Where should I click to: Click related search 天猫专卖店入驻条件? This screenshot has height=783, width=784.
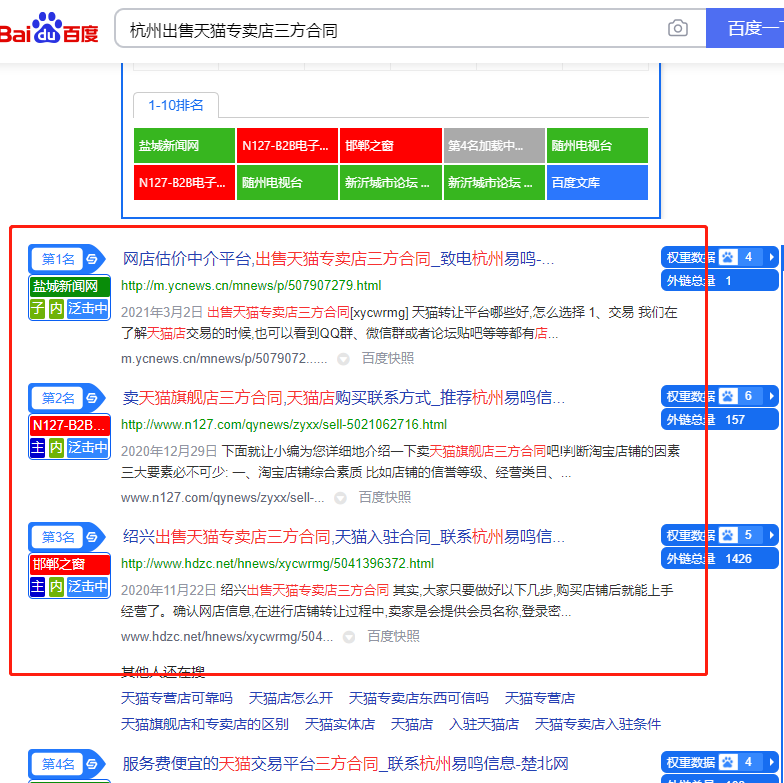pyautogui.click(x=598, y=724)
